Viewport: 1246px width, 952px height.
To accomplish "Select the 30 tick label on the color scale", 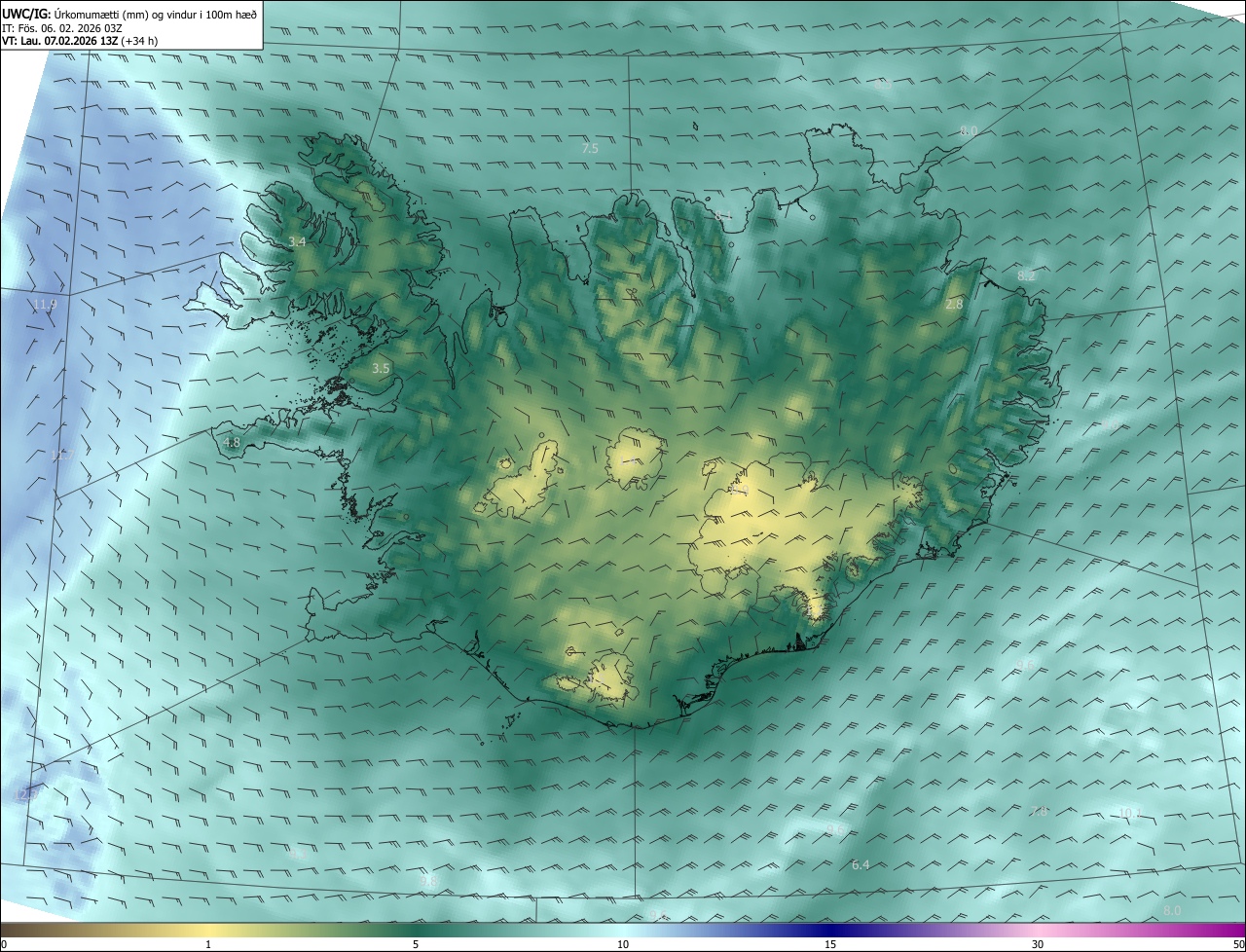I will tap(1038, 944).
